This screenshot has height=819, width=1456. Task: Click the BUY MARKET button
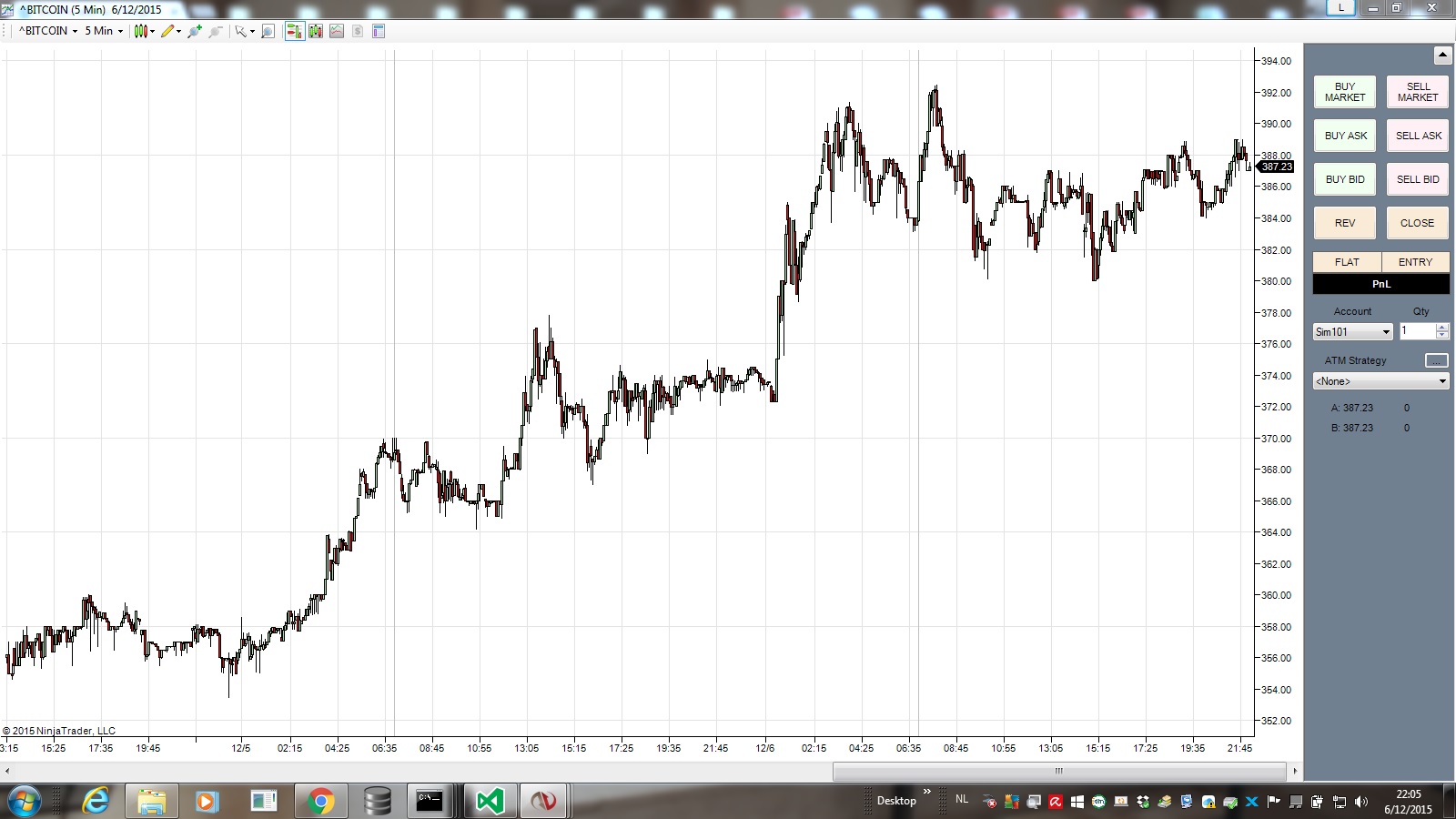(x=1345, y=92)
